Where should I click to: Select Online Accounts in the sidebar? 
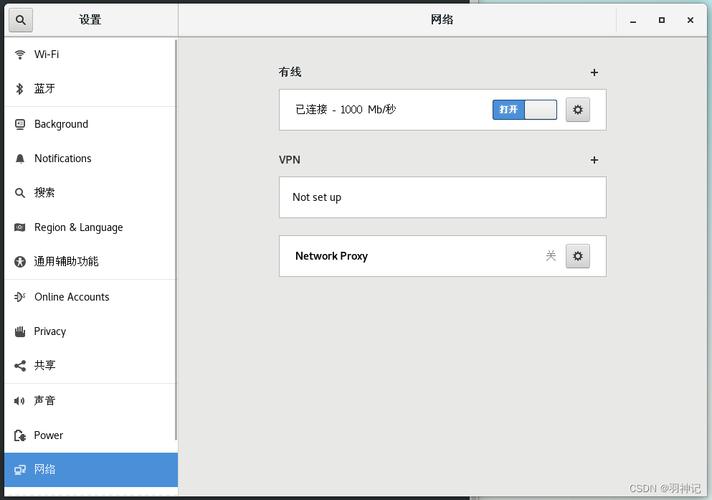coord(90,297)
